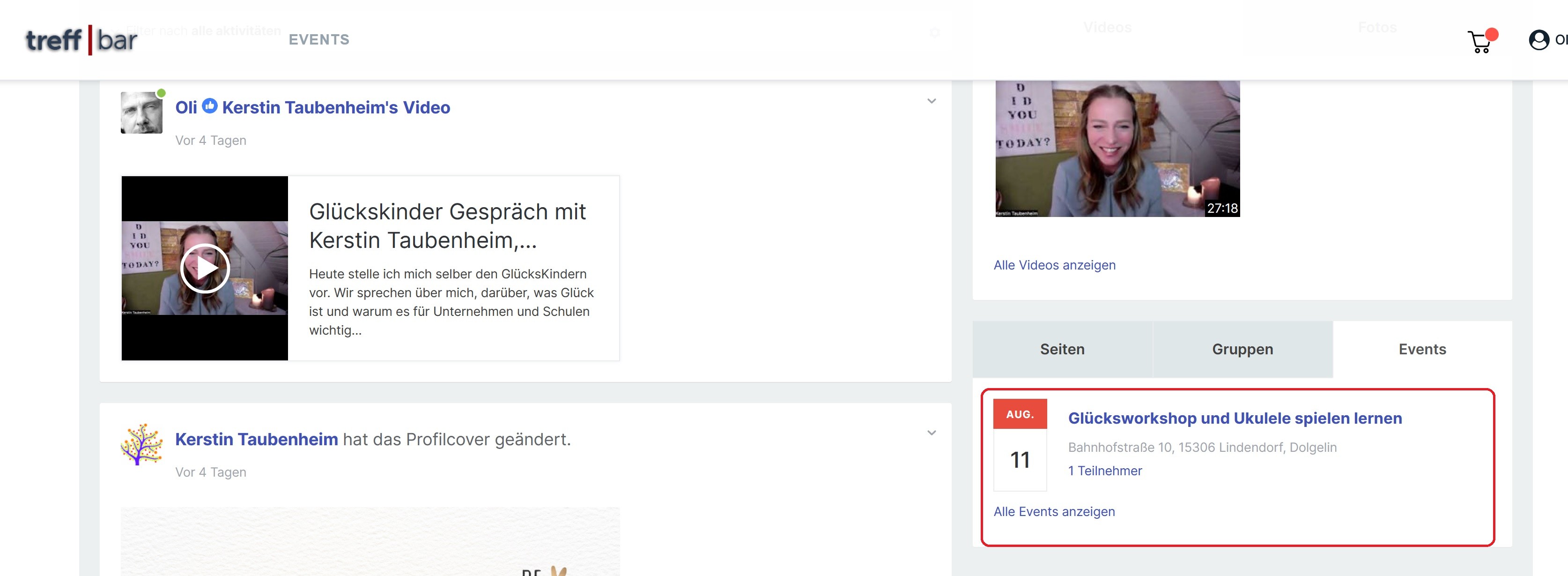Screen dimensions: 1568x576
Task: Switch to the Gruppen tab
Action: (1242, 349)
